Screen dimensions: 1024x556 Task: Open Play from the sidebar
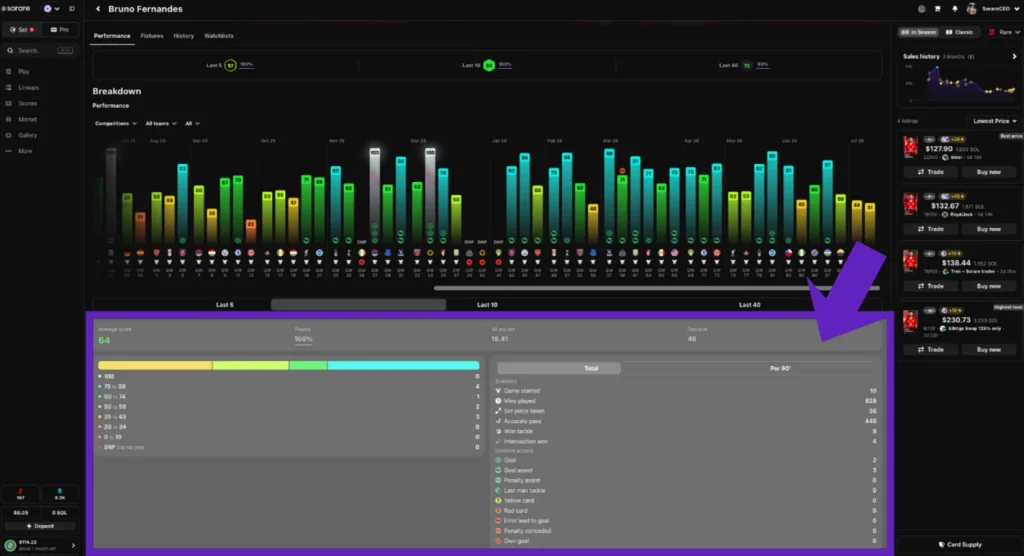click(24, 72)
